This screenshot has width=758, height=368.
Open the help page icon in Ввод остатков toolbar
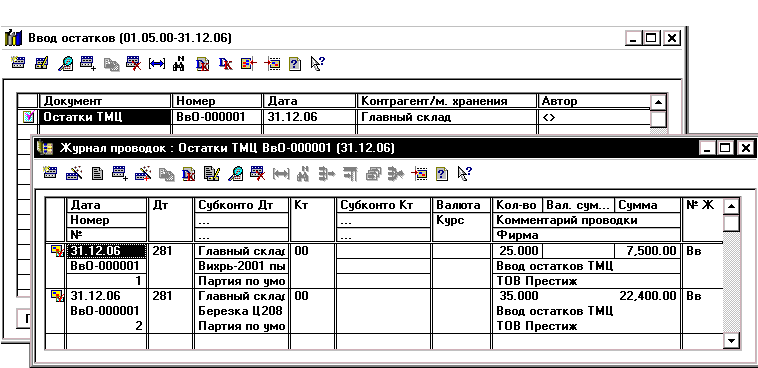294,64
